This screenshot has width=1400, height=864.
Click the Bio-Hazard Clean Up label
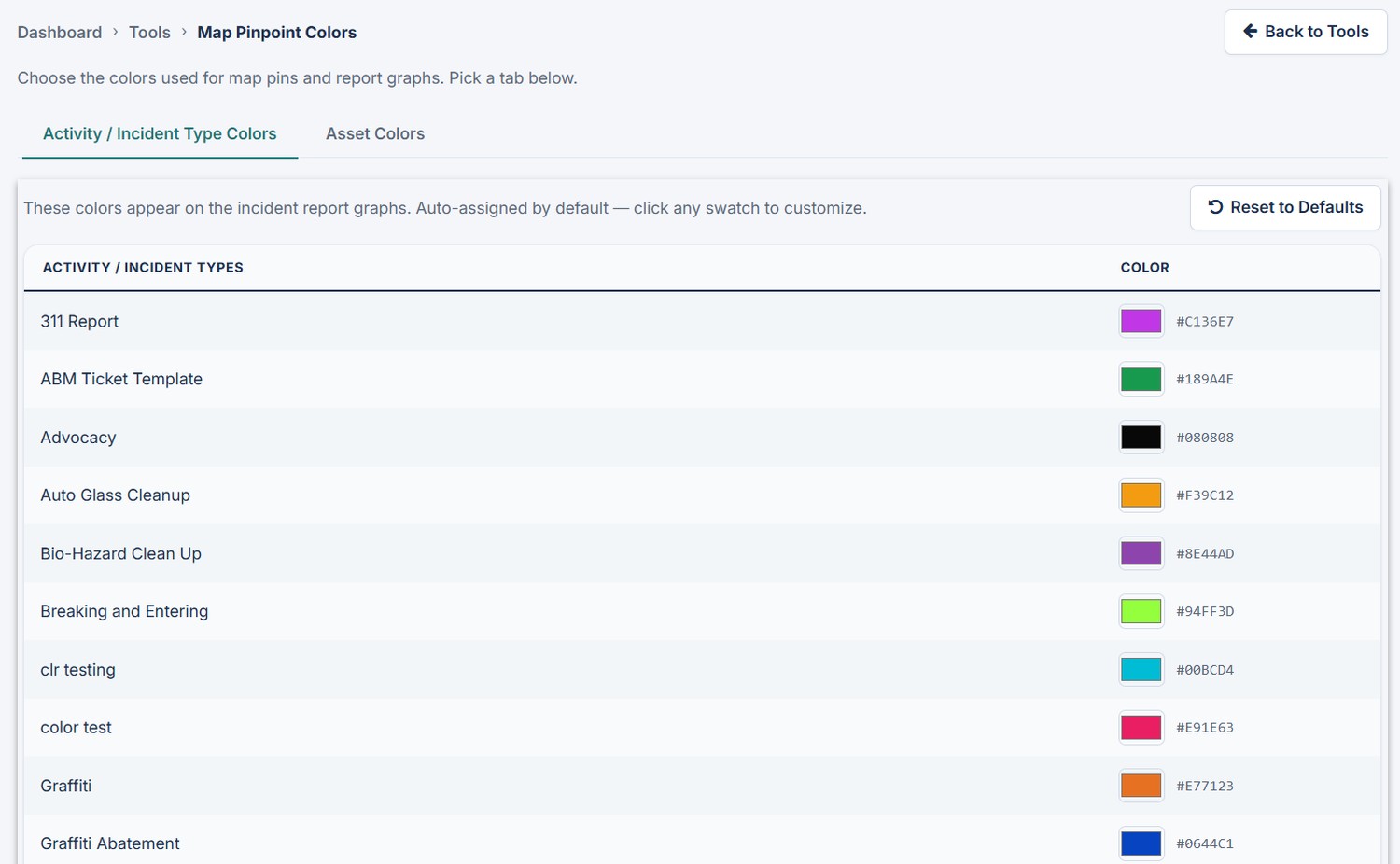coord(120,553)
